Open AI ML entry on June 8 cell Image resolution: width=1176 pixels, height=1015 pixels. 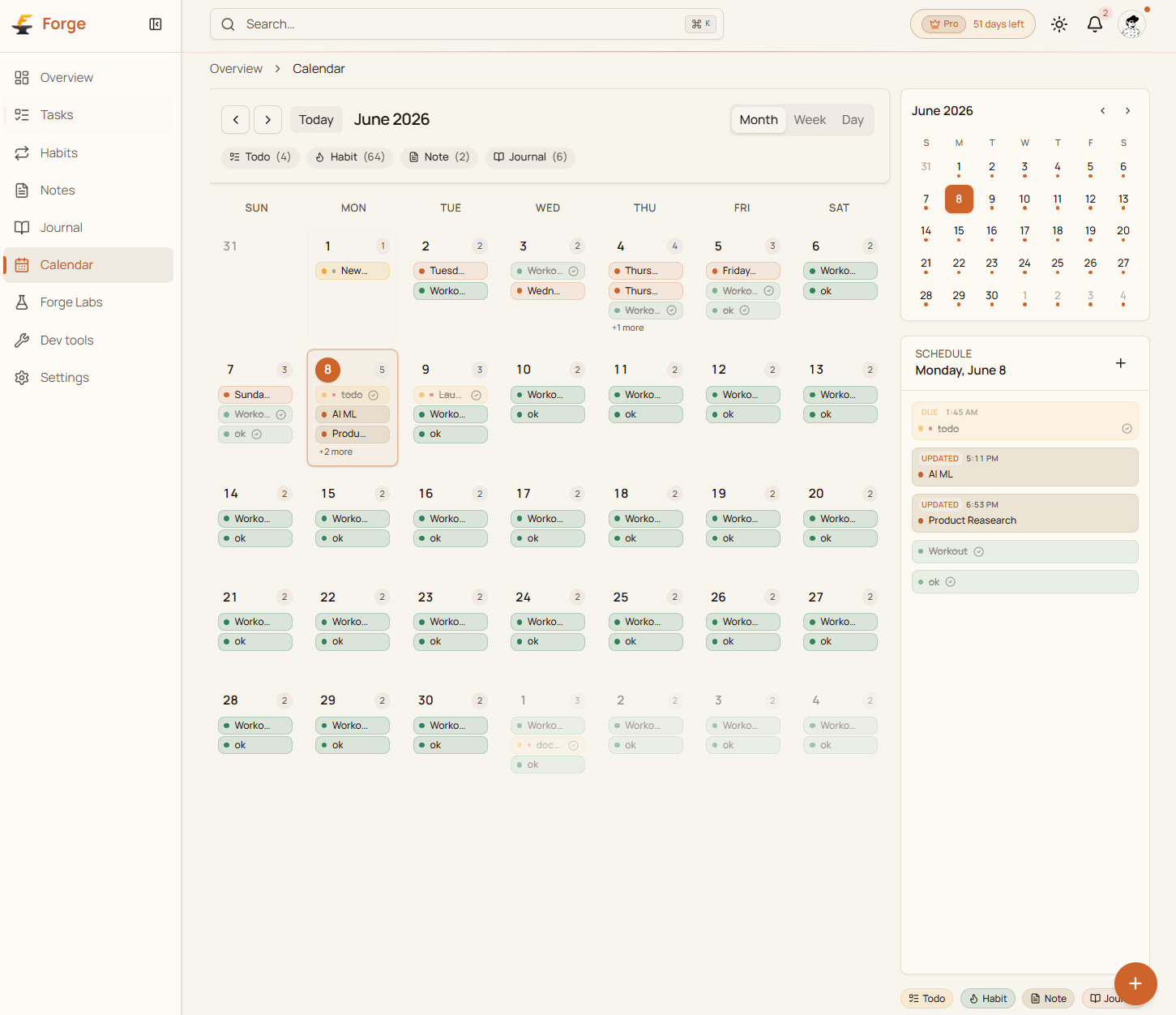(353, 415)
